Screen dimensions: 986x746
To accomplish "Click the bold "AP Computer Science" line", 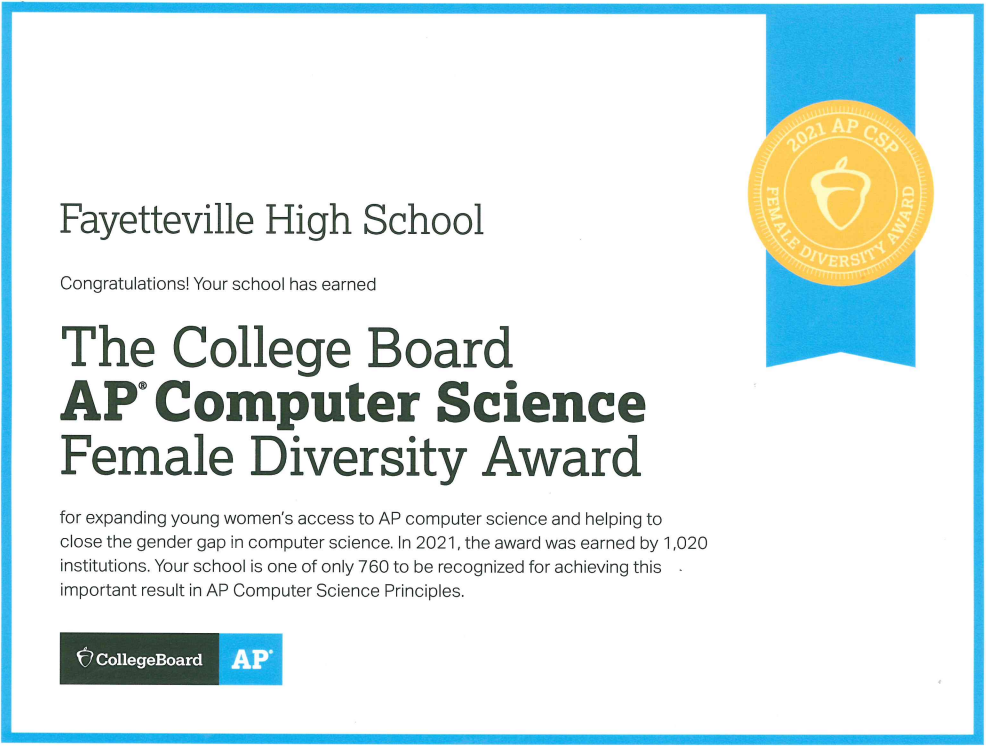I will tap(353, 403).
